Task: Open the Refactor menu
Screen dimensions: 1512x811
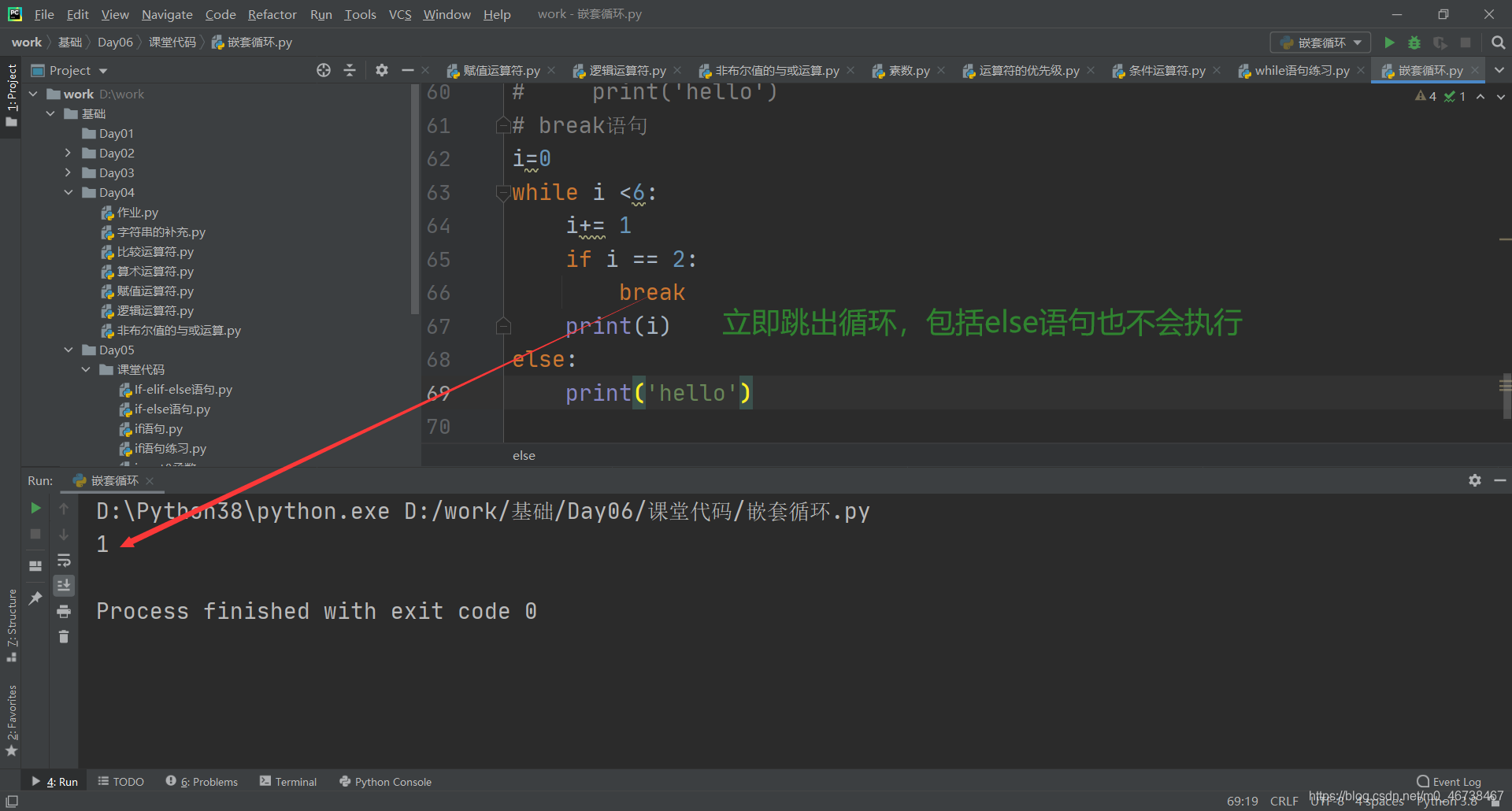Action: pyautogui.click(x=272, y=14)
